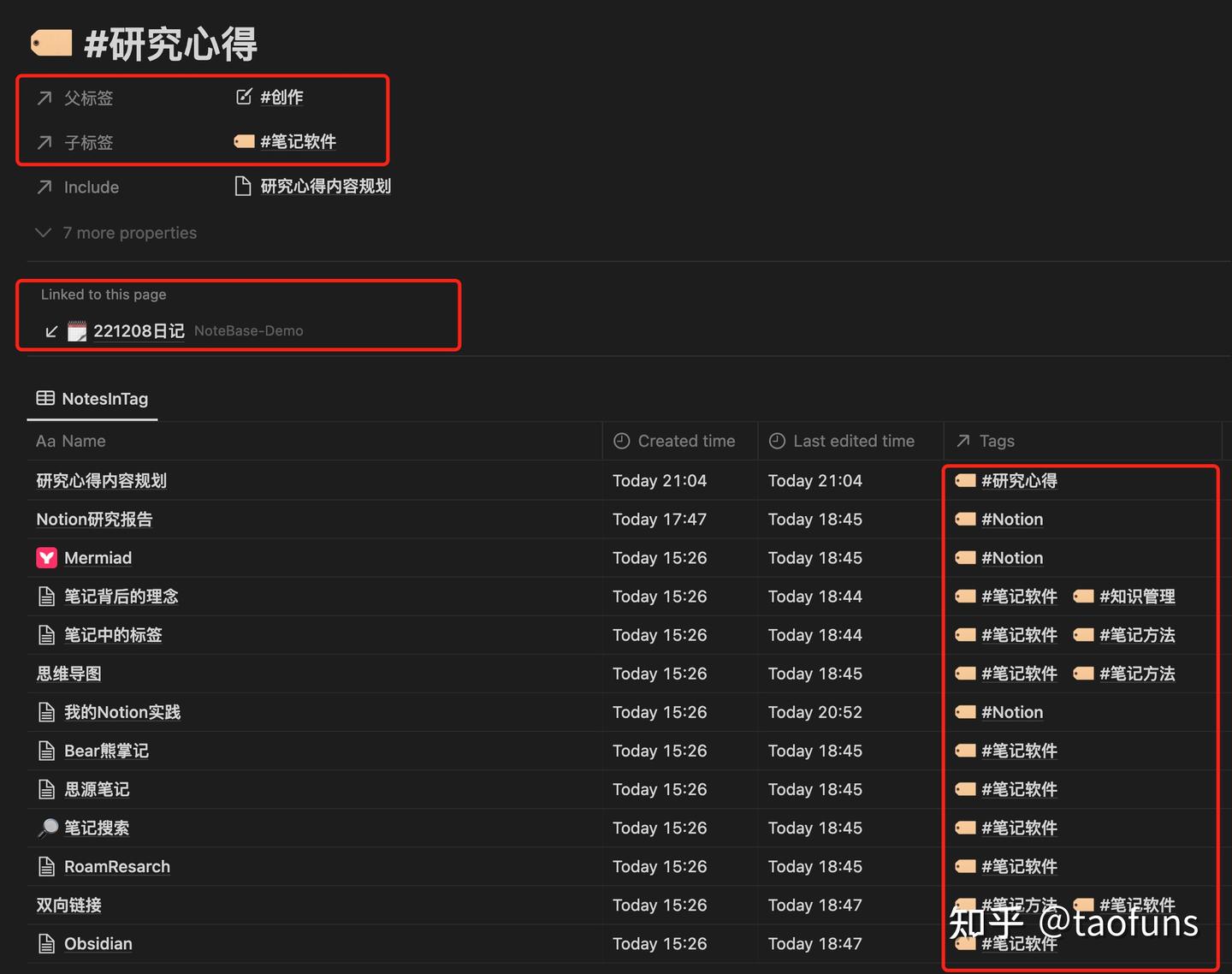Screen dimensions: 1232x974
Task: Click the 子标签 property label
Action: (x=89, y=143)
